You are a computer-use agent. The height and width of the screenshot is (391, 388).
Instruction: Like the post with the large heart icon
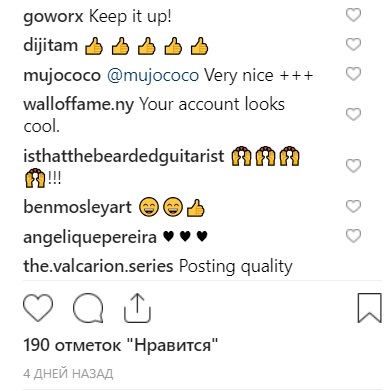[x=38, y=308]
